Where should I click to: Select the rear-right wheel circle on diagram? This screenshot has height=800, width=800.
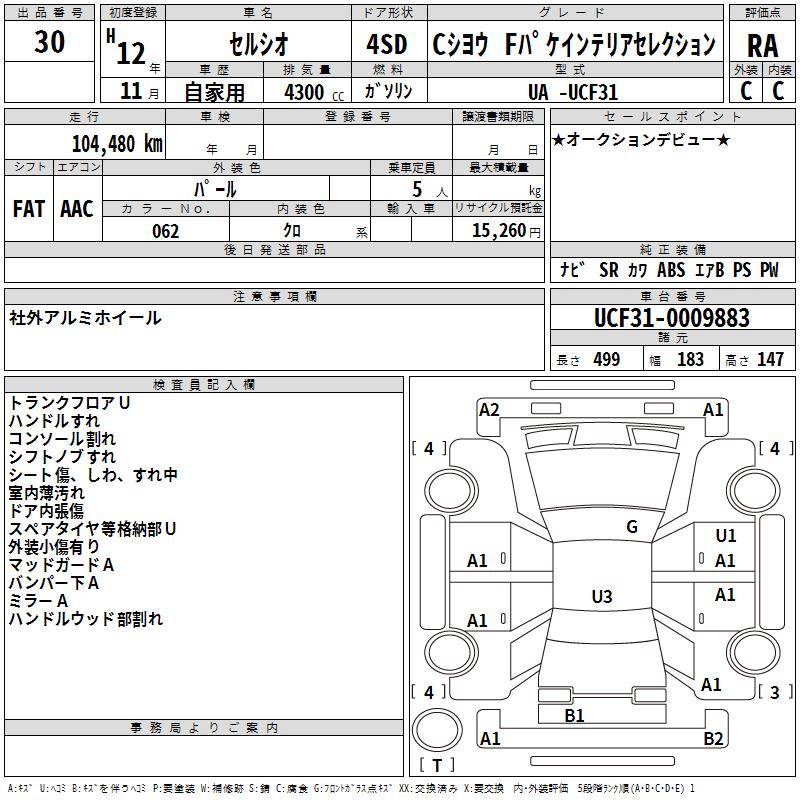753,652
